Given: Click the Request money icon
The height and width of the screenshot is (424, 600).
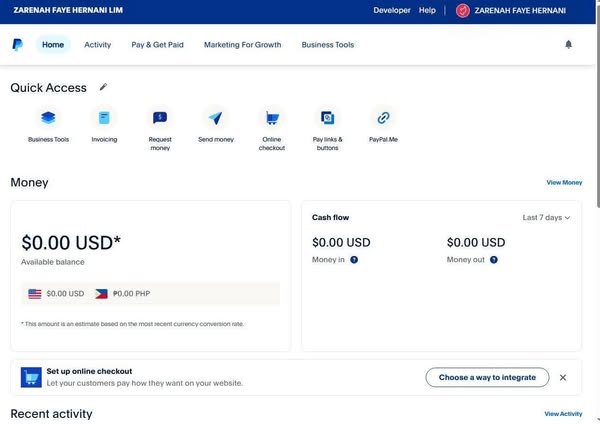Looking at the screenshot, I should point(160,118).
